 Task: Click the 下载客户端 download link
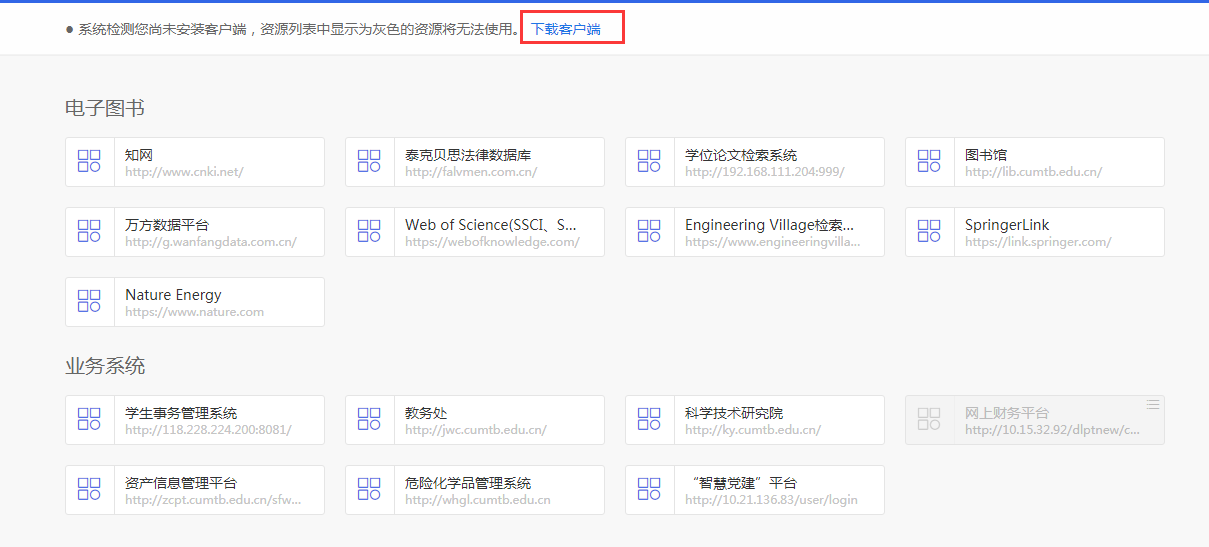coord(566,29)
